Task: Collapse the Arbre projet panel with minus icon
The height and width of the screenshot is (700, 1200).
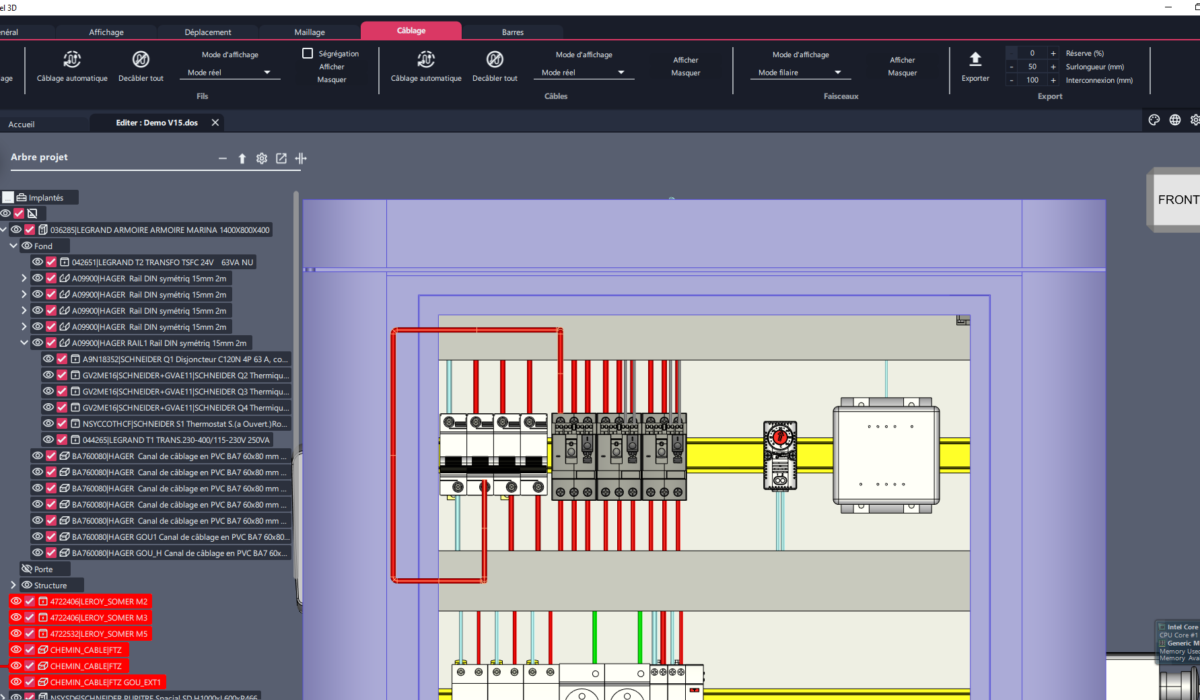Action: (223, 159)
